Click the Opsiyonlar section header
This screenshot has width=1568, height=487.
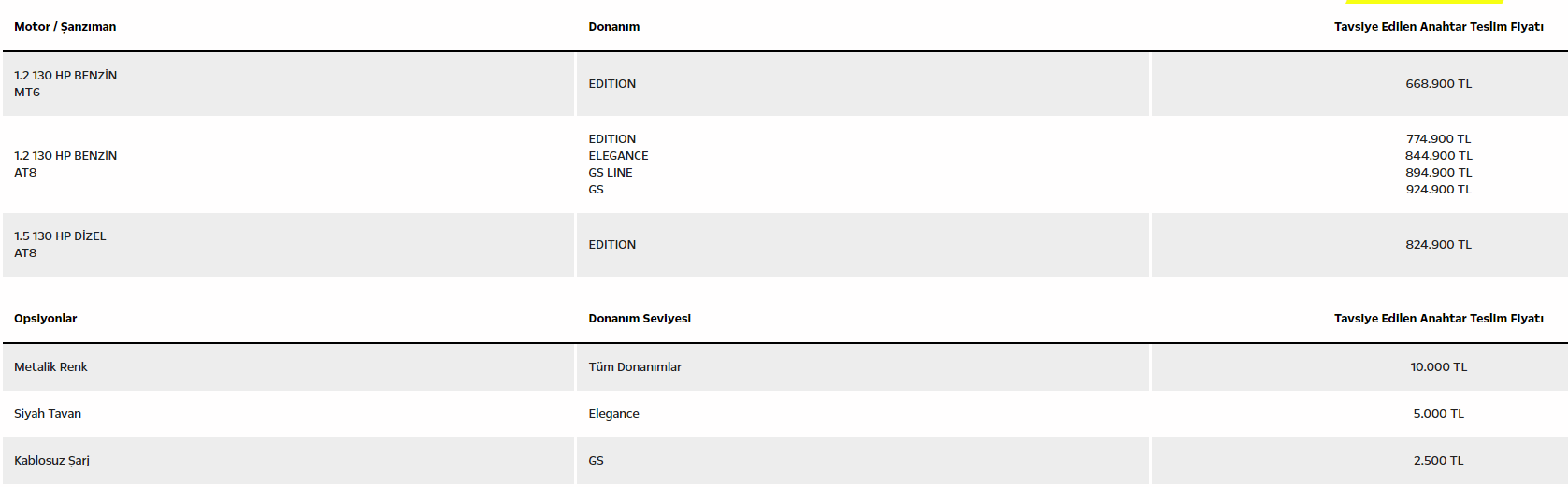(46, 319)
